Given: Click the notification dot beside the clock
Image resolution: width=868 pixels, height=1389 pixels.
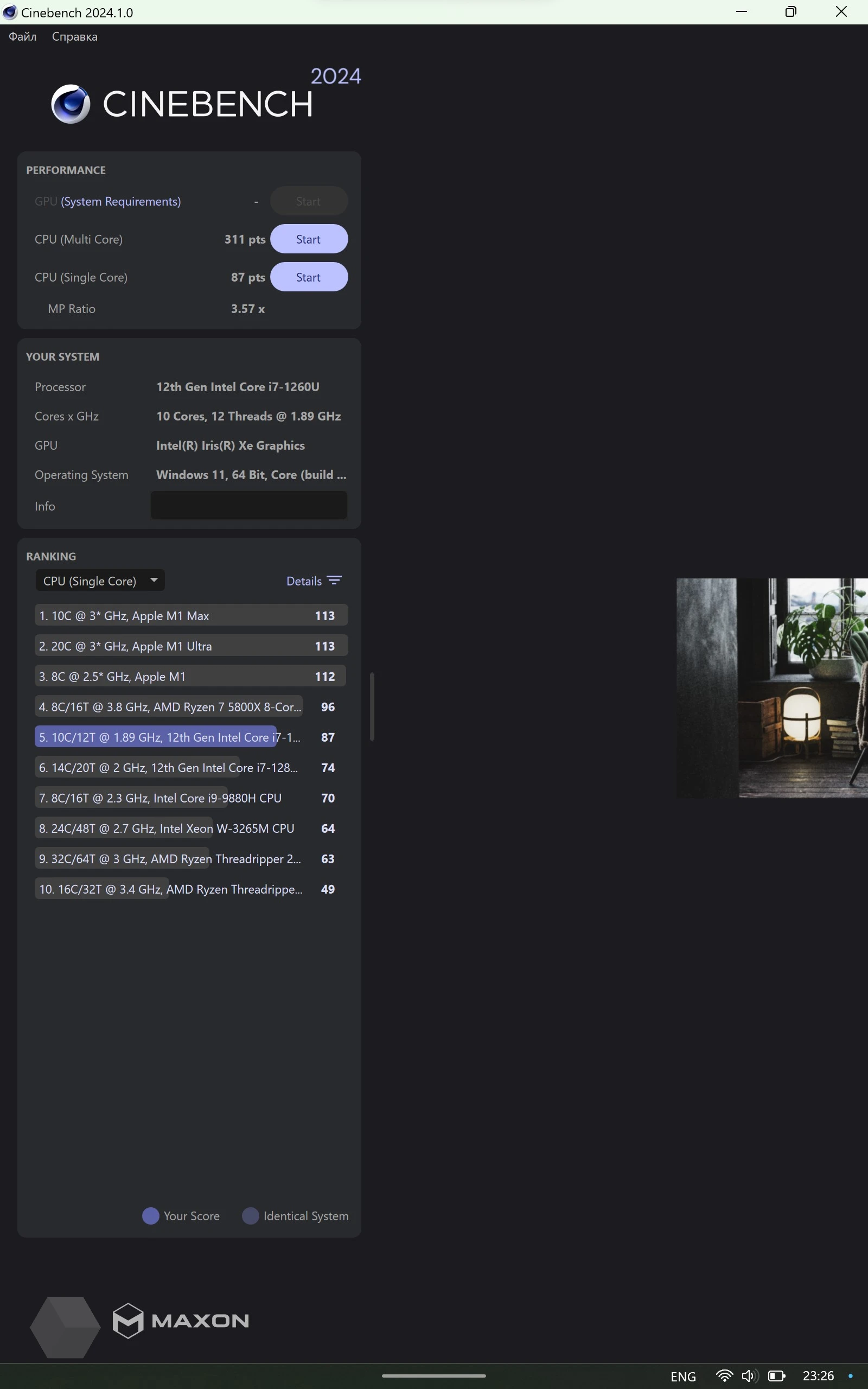Looking at the screenshot, I should click(850, 1376).
